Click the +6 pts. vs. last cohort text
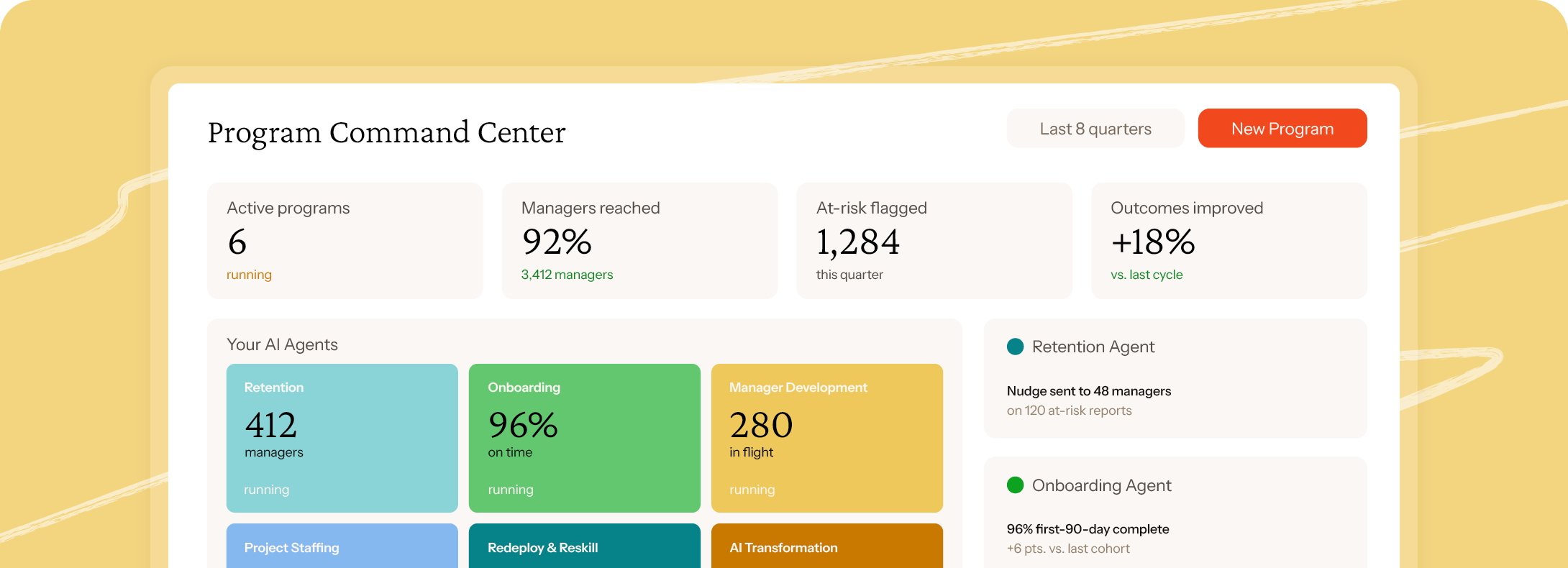This screenshot has width=1568, height=568. 1068,549
